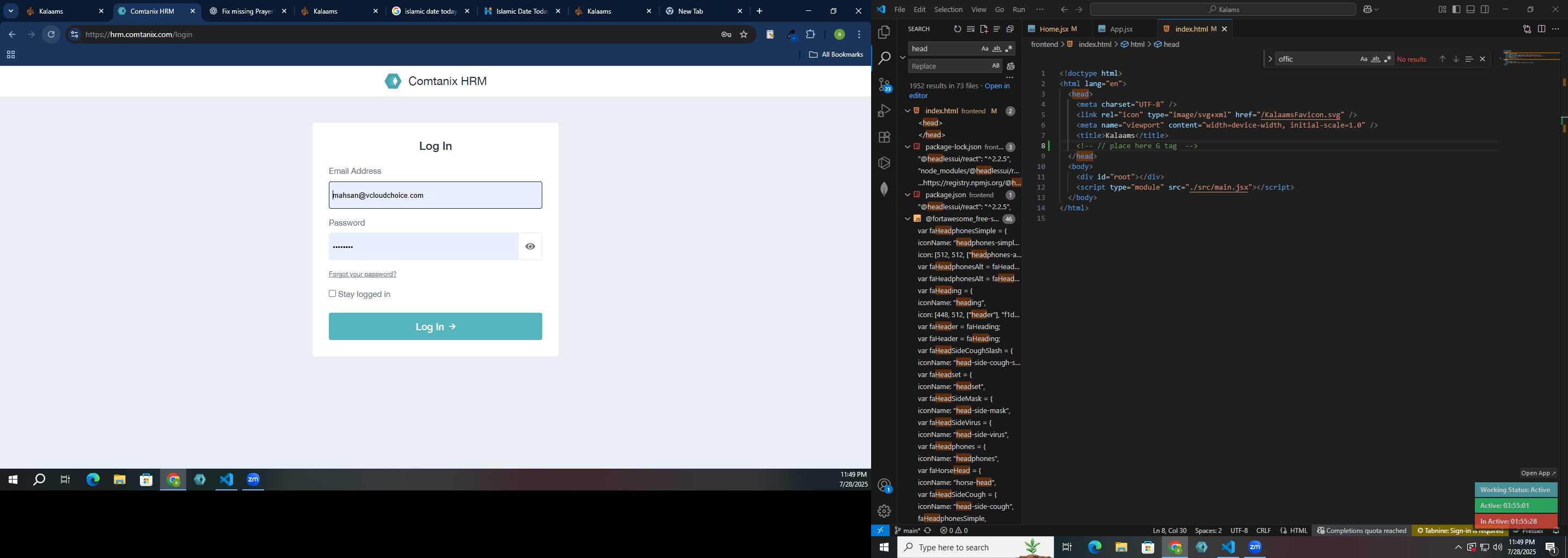Toggle search details three-dot button
This screenshot has width=1568, height=558.
(x=1010, y=78)
